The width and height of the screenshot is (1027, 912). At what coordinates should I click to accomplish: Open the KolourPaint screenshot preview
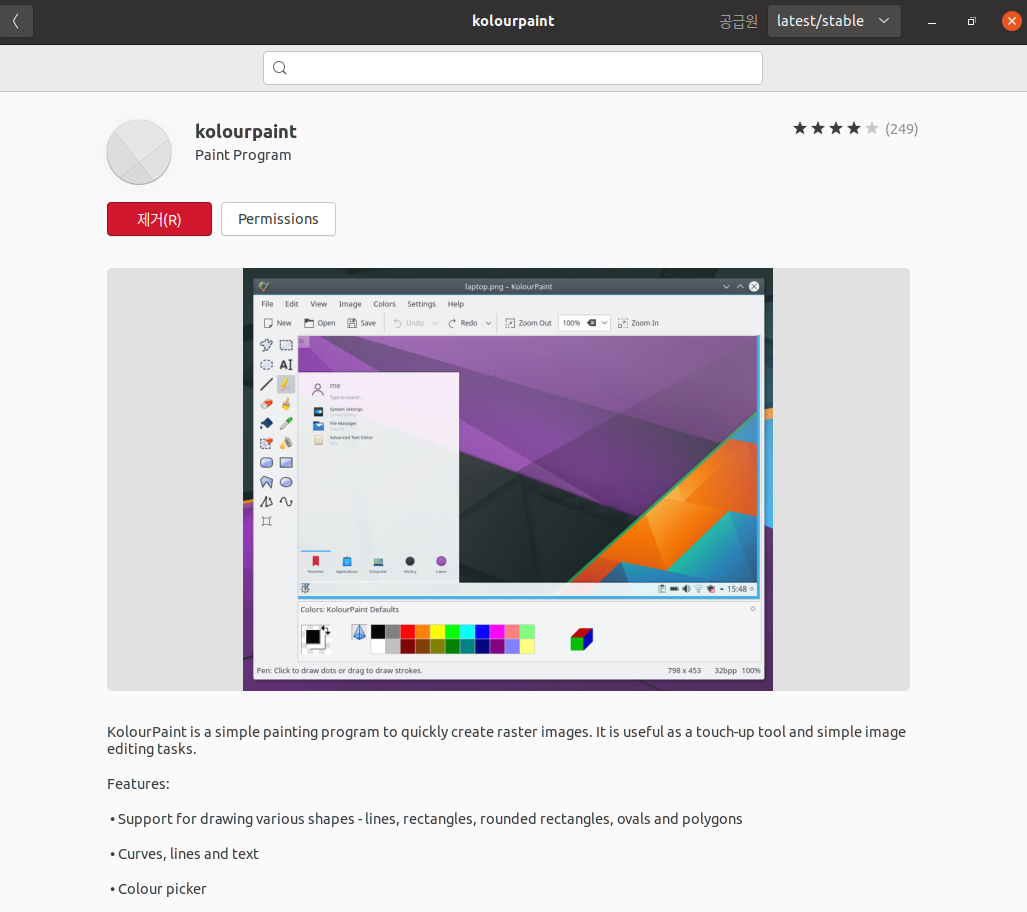508,479
